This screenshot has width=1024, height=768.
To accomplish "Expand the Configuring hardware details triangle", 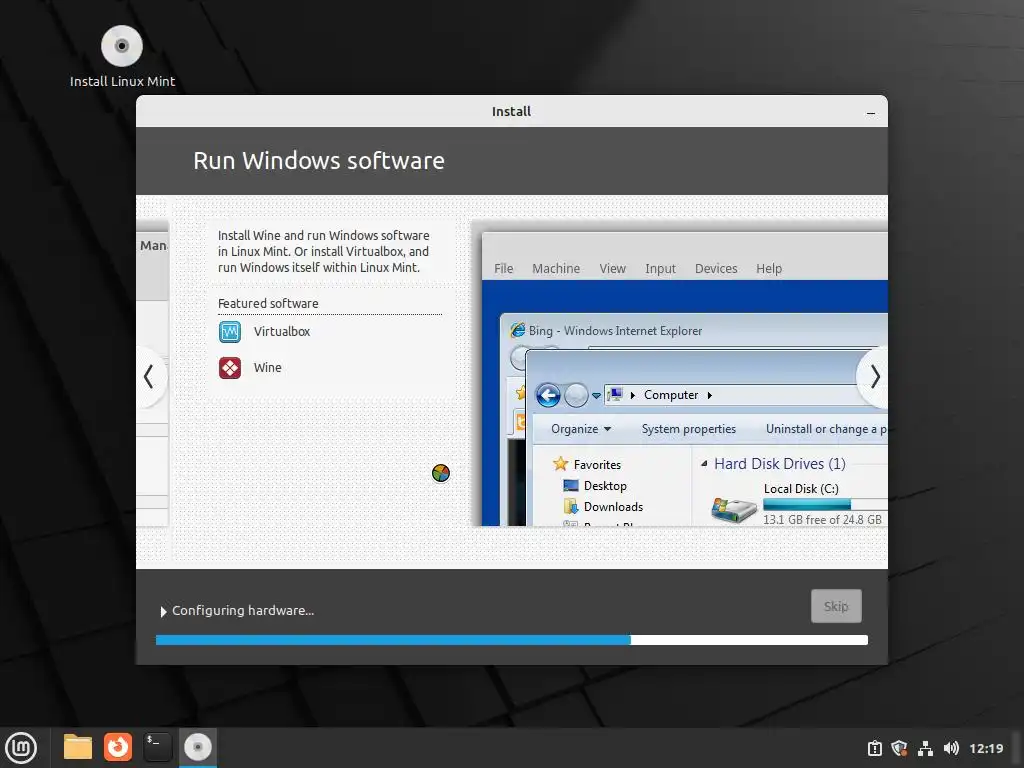I will click(163, 612).
